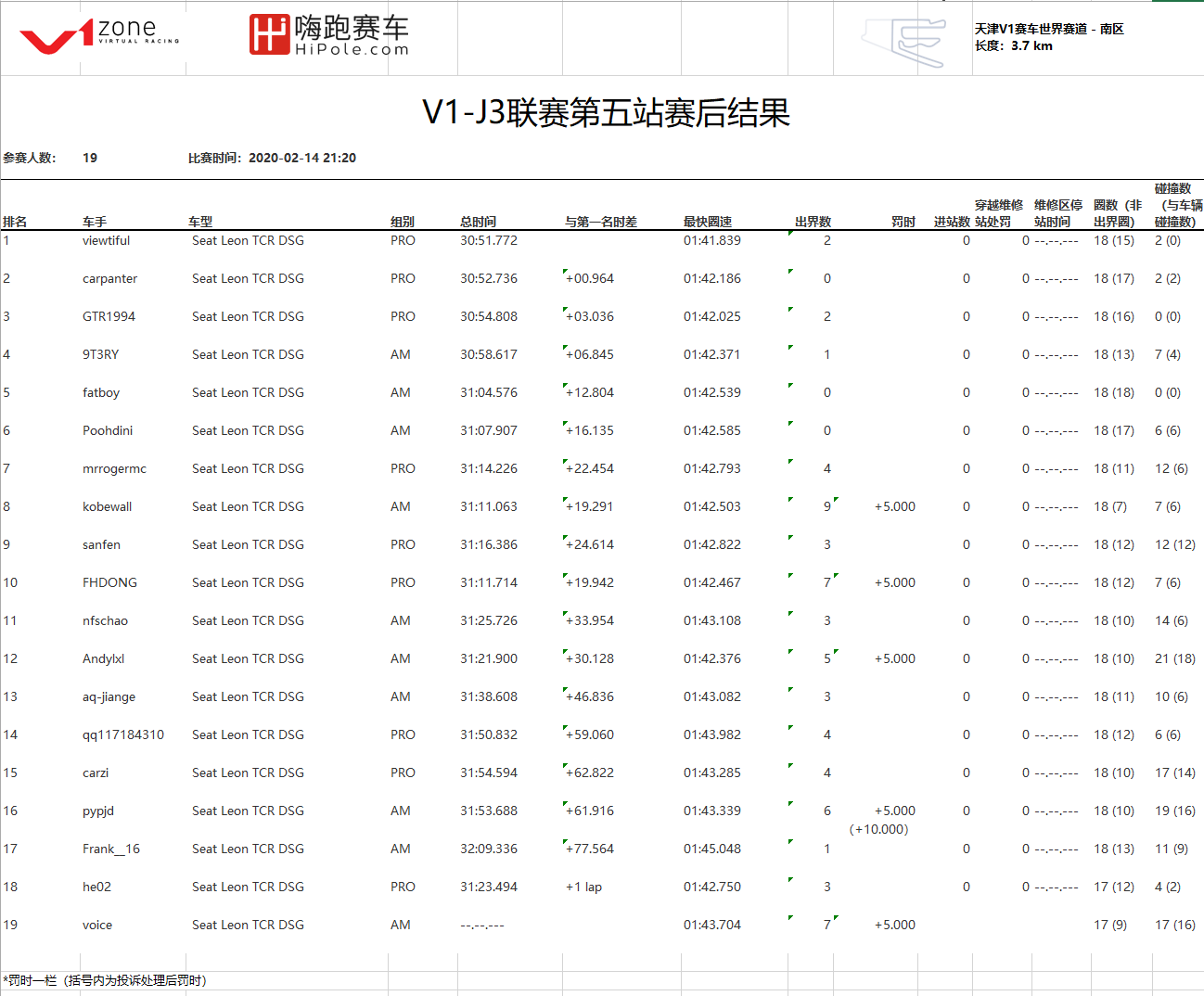Click the 车型 column header

tap(200, 222)
